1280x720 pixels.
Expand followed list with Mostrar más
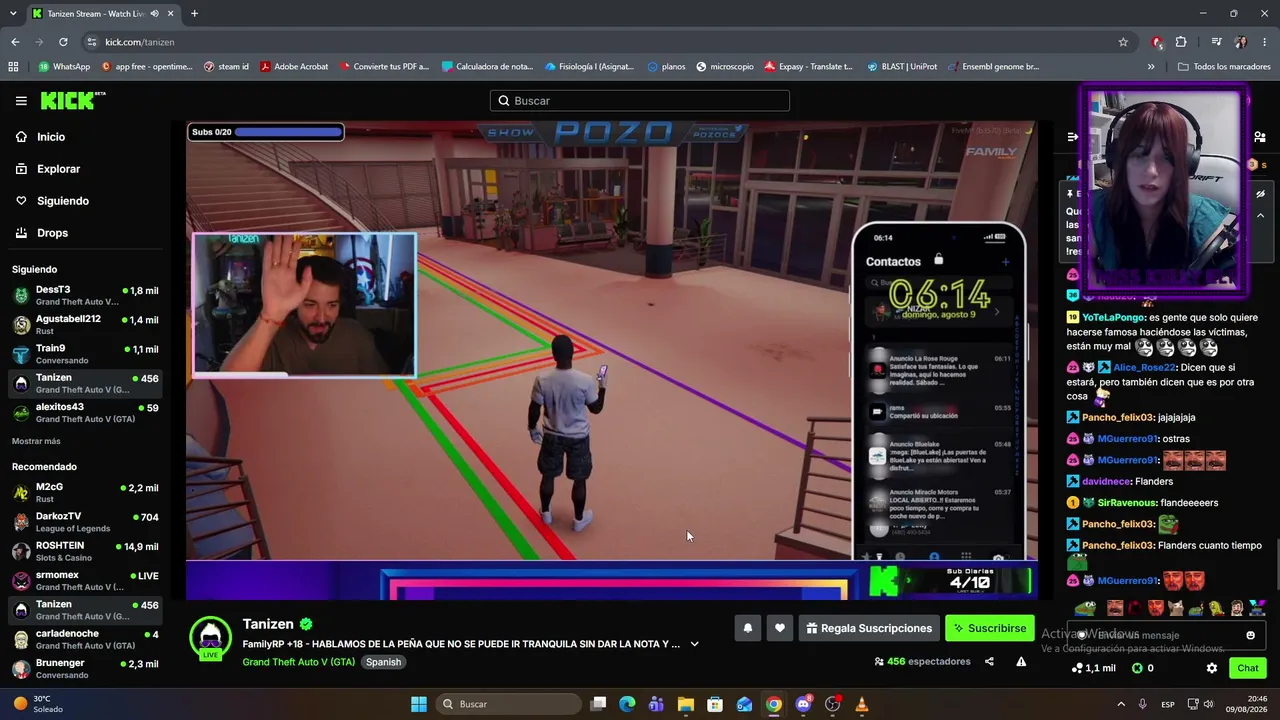(36, 441)
